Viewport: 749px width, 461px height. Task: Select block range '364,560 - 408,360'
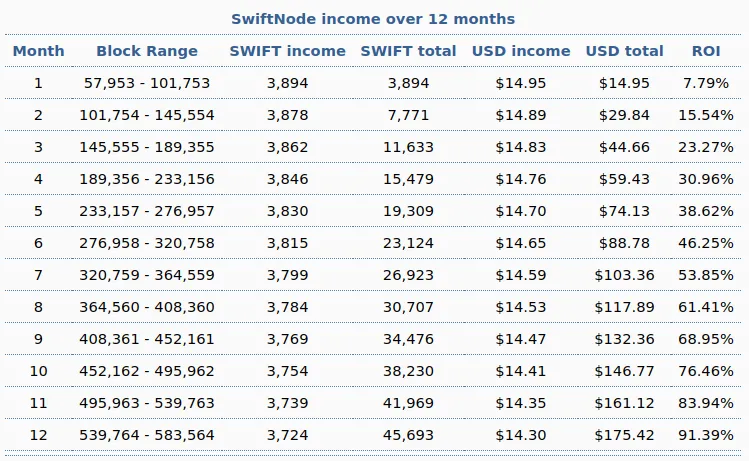pyautogui.click(x=147, y=307)
